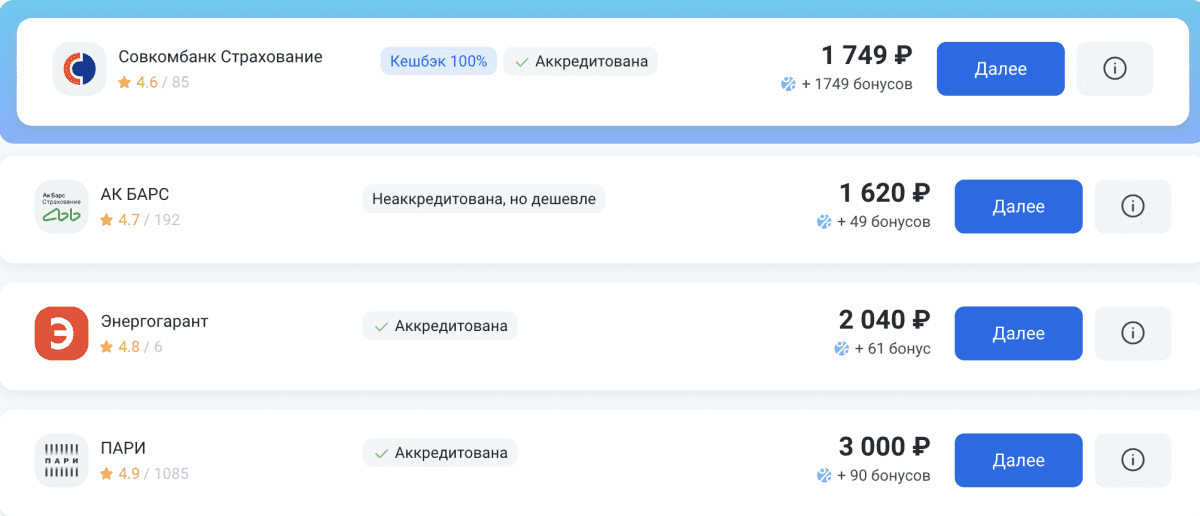1200x516 pixels.
Task: Show info details for Энергогарант offer
Action: point(1132,334)
